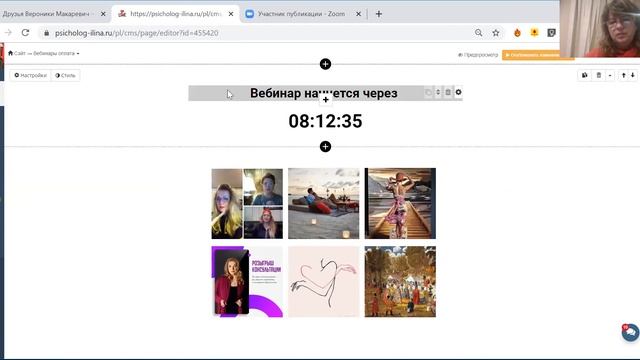Click the 08:12:35 countdown timer
This screenshot has height=360, width=640.
pos(325,121)
